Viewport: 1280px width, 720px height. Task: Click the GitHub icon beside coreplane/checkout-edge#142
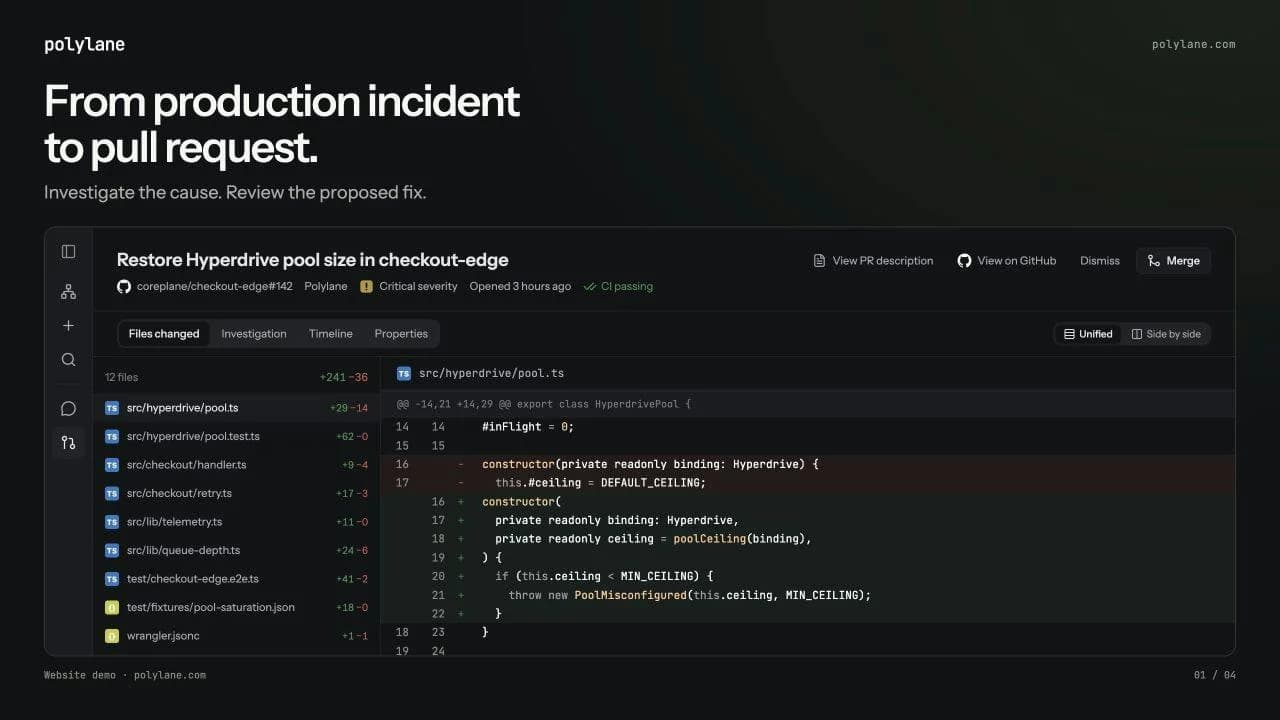coord(124,286)
